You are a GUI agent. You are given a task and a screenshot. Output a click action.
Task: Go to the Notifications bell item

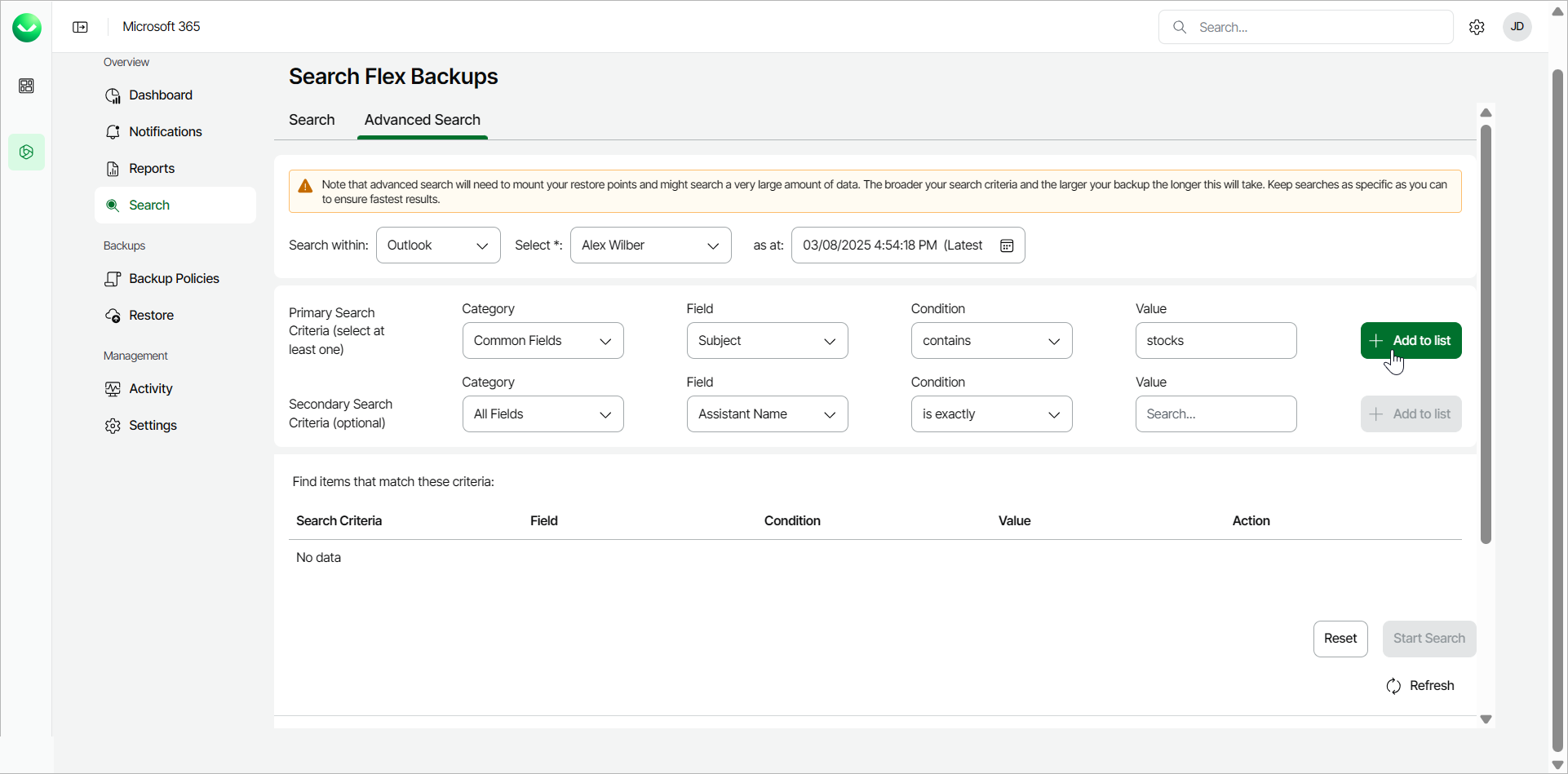(165, 132)
